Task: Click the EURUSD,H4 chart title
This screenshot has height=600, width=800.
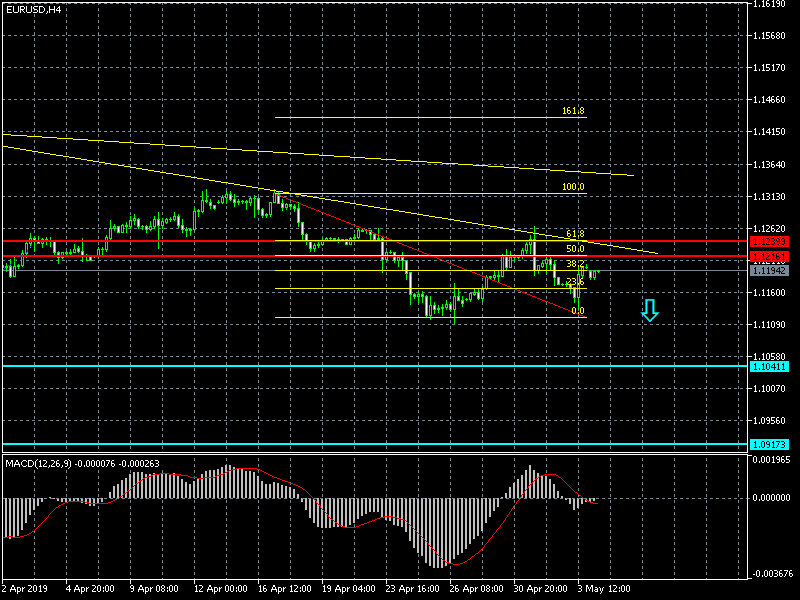Action: [x=33, y=9]
